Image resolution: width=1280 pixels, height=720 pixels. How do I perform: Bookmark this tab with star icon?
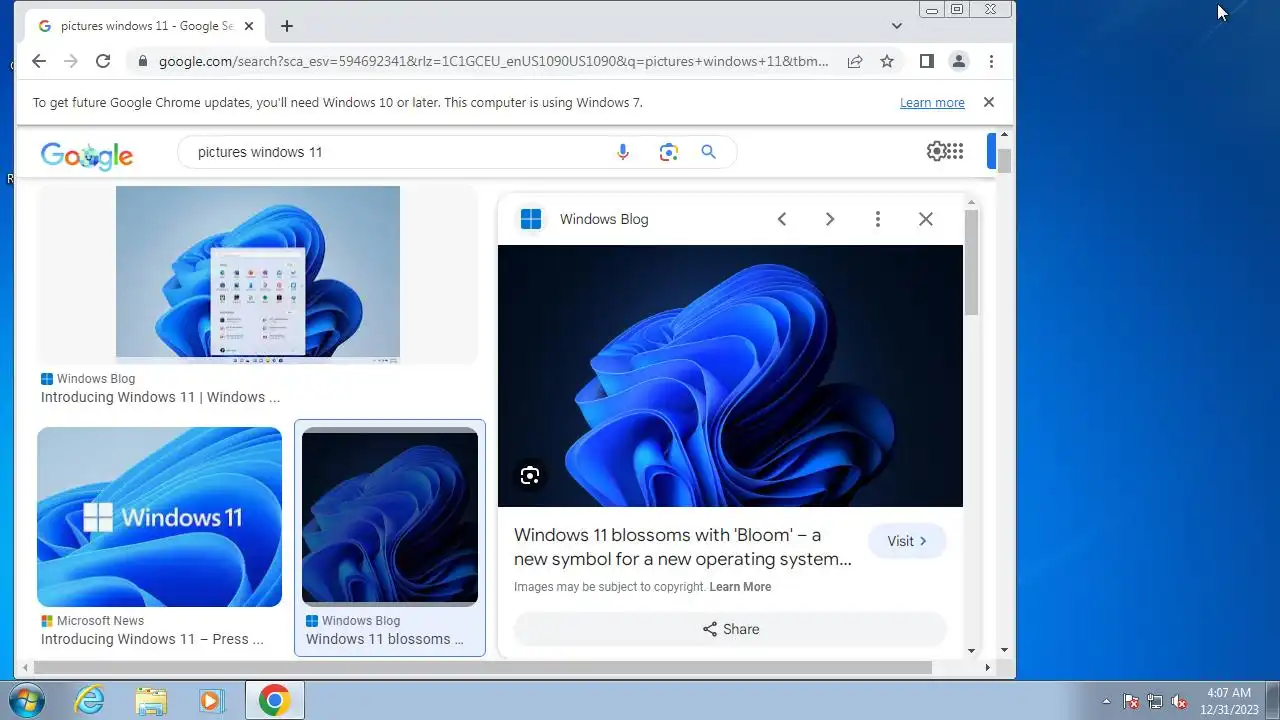click(887, 61)
